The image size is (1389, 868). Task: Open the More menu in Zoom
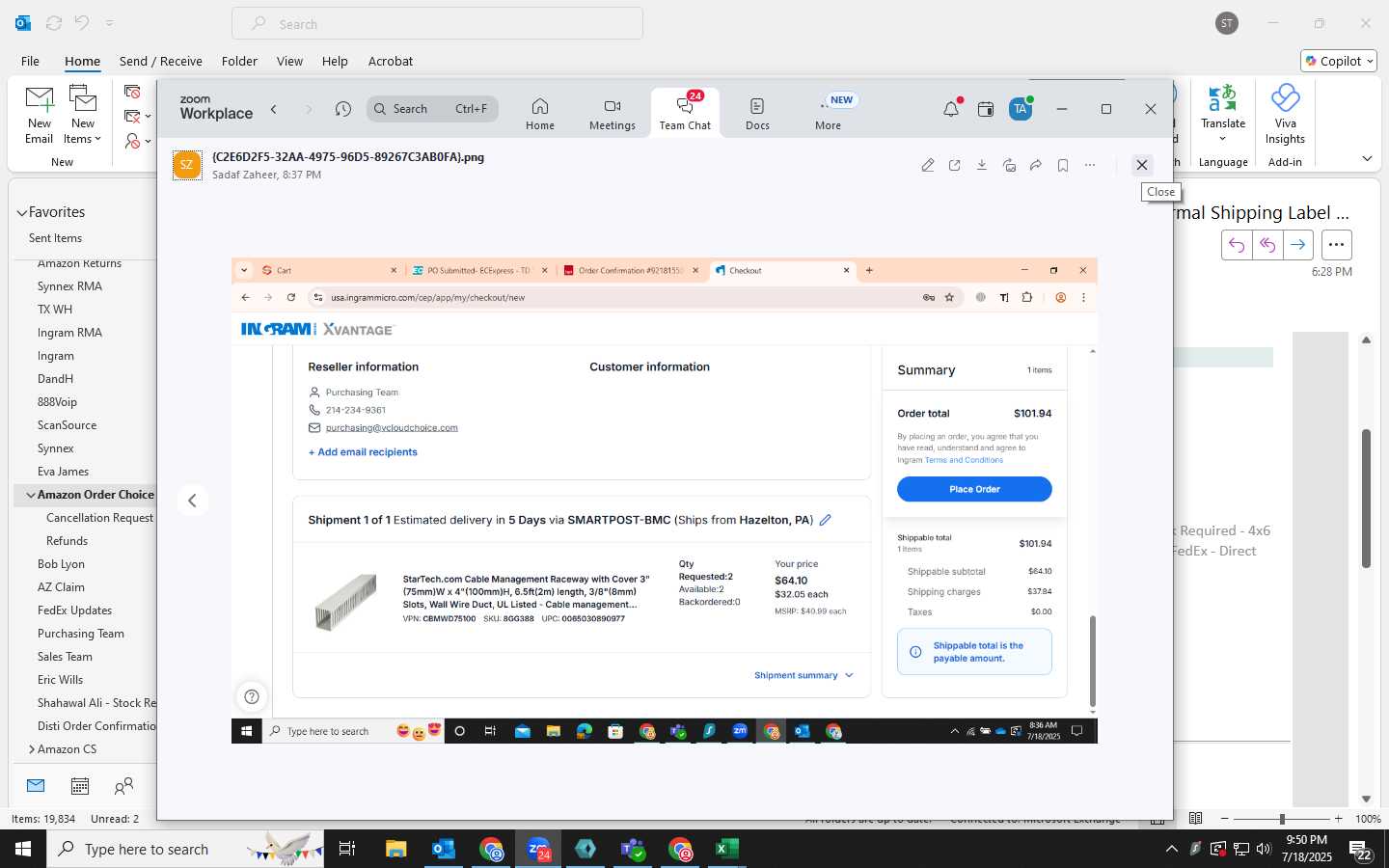tap(829, 114)
